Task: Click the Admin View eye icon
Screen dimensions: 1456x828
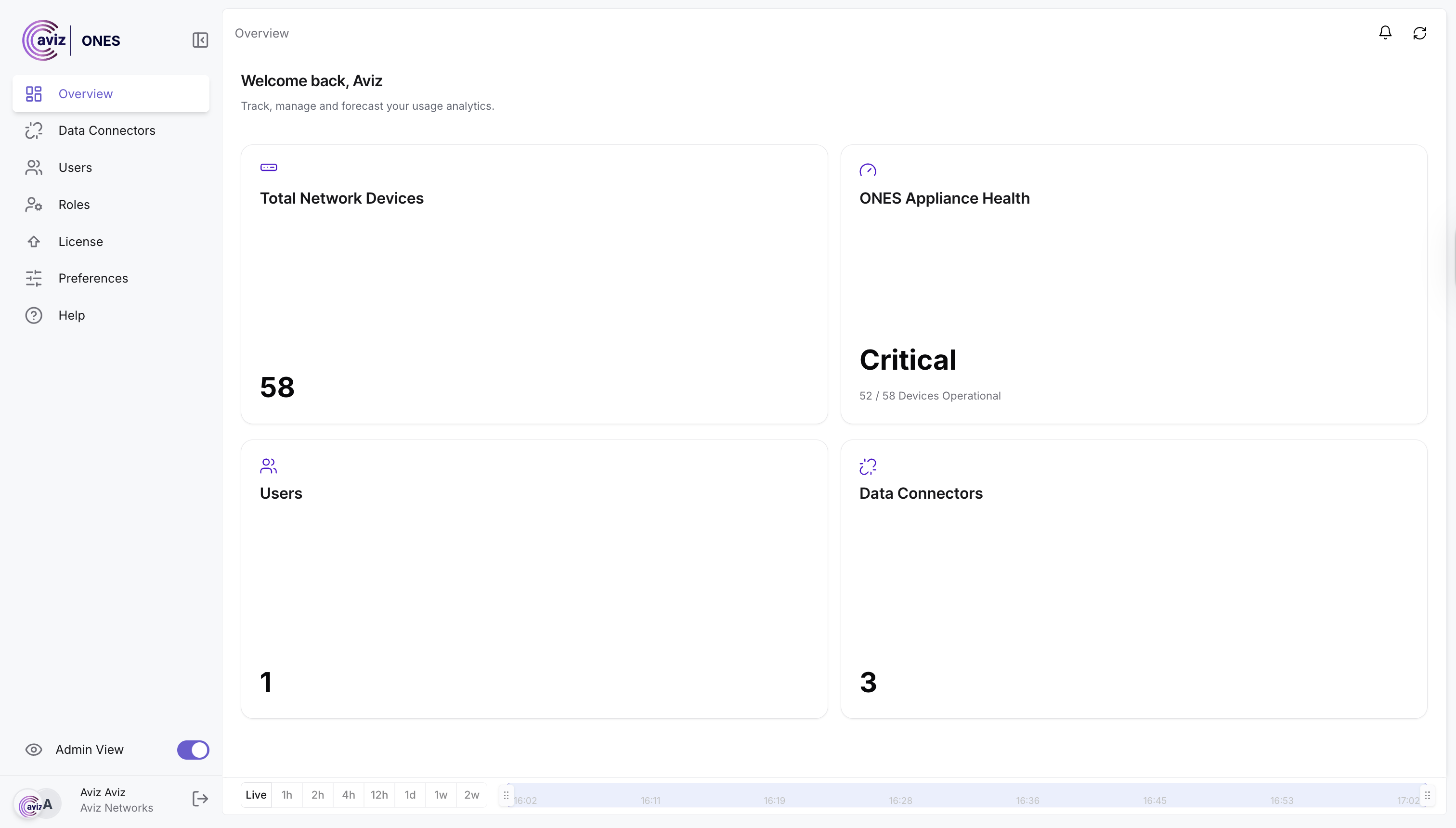Action: pyautogui.click(x=34, y=750)
